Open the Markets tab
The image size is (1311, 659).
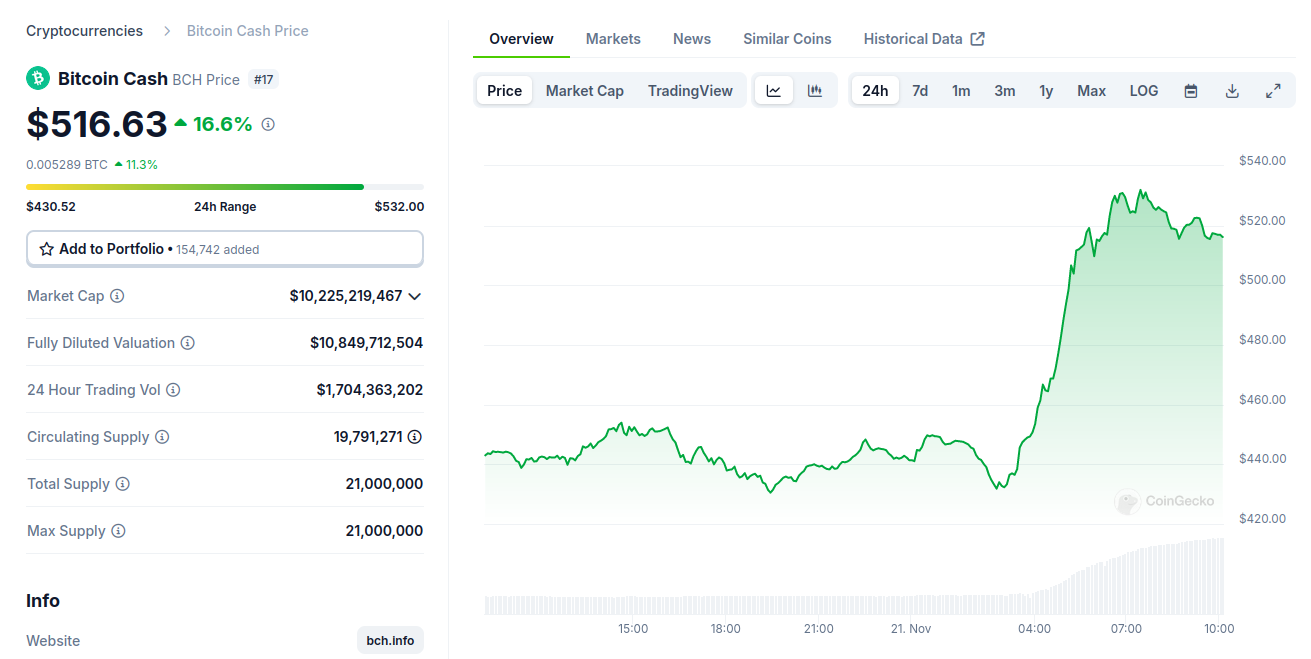[613, 39]
